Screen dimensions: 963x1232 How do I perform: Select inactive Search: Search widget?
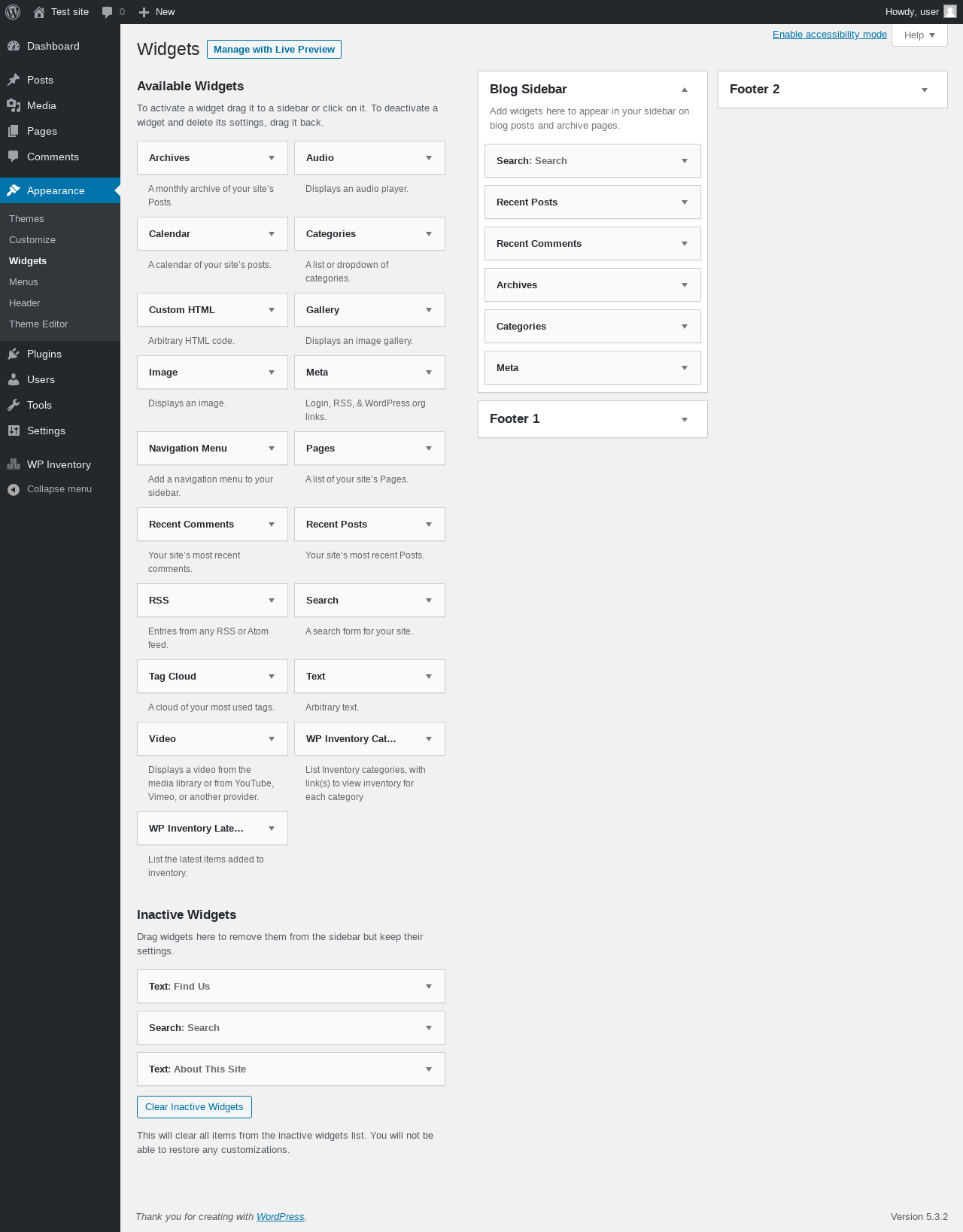coord(291,1028)
